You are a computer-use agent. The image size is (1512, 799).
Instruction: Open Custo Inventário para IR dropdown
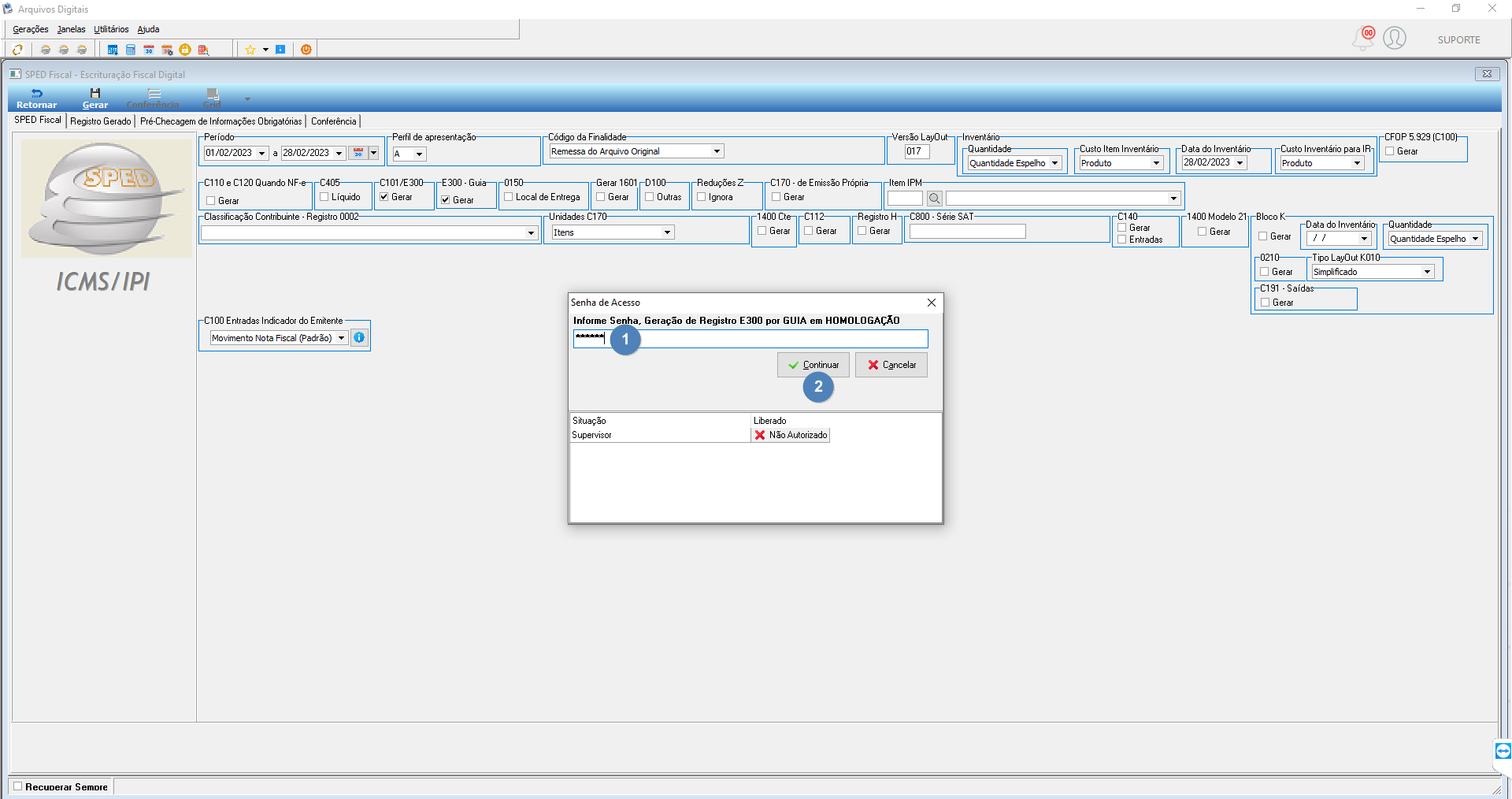(1357, 163)
